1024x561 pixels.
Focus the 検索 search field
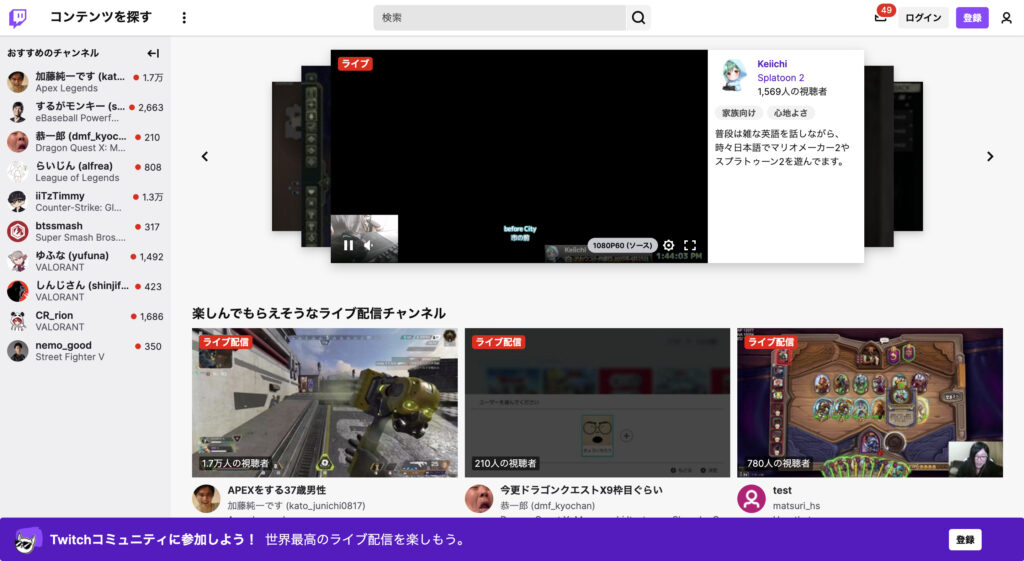click(500, 18)
